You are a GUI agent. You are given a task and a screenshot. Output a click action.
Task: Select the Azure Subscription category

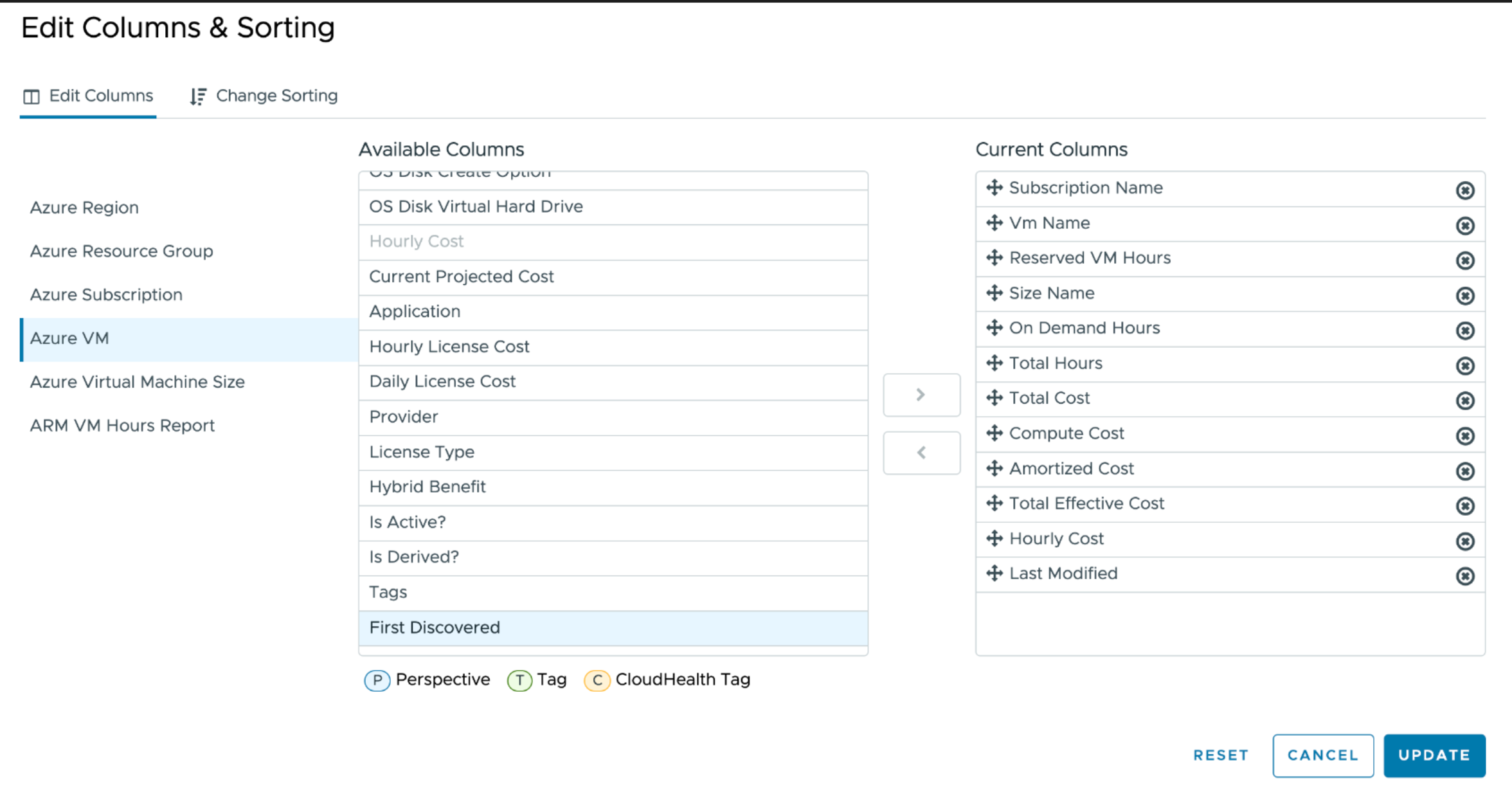click(x=107, y=294)
